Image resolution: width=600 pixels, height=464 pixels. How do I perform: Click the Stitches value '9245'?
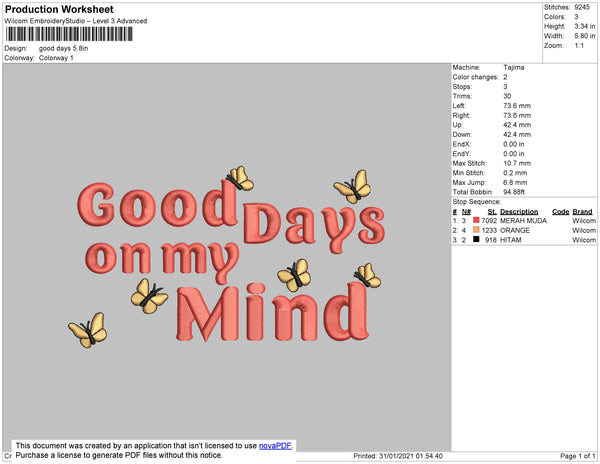point(582,7)
